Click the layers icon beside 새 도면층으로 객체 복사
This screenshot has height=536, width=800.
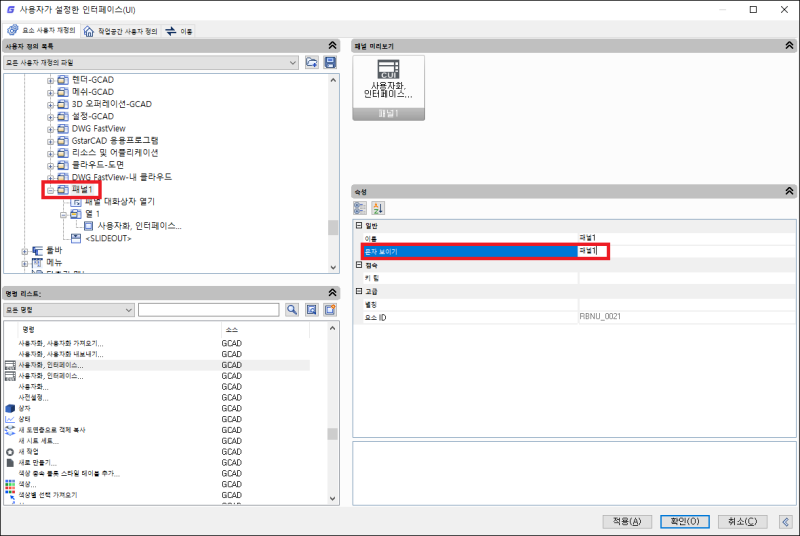(x=10, y=430)
